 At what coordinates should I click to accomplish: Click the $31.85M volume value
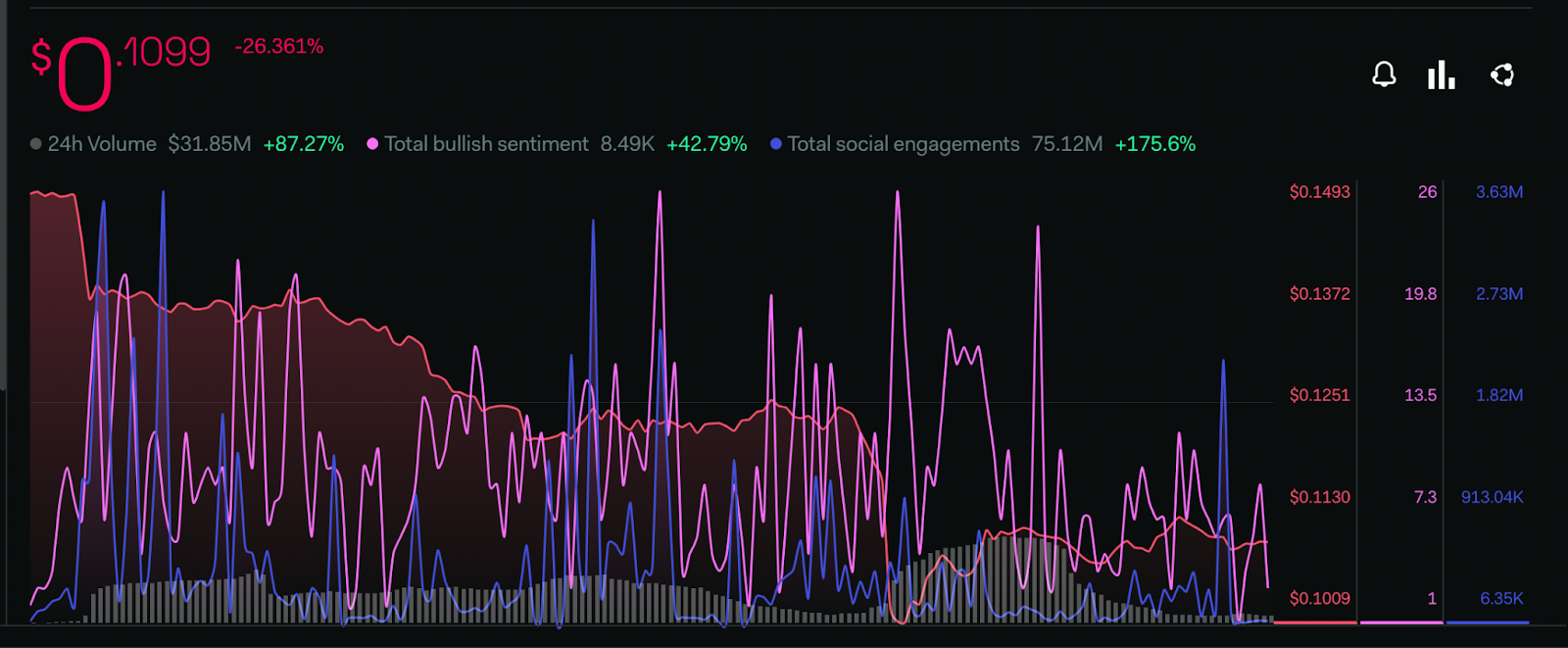(x=210, y=144)
